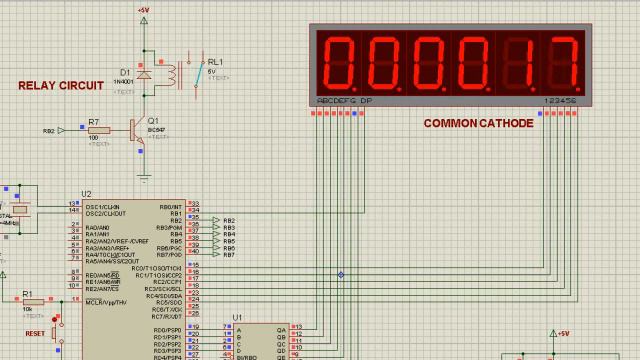Click the RB2 input terminal arrow left of R7
Screen dimensions: 640x360
(x=61, y=131)
